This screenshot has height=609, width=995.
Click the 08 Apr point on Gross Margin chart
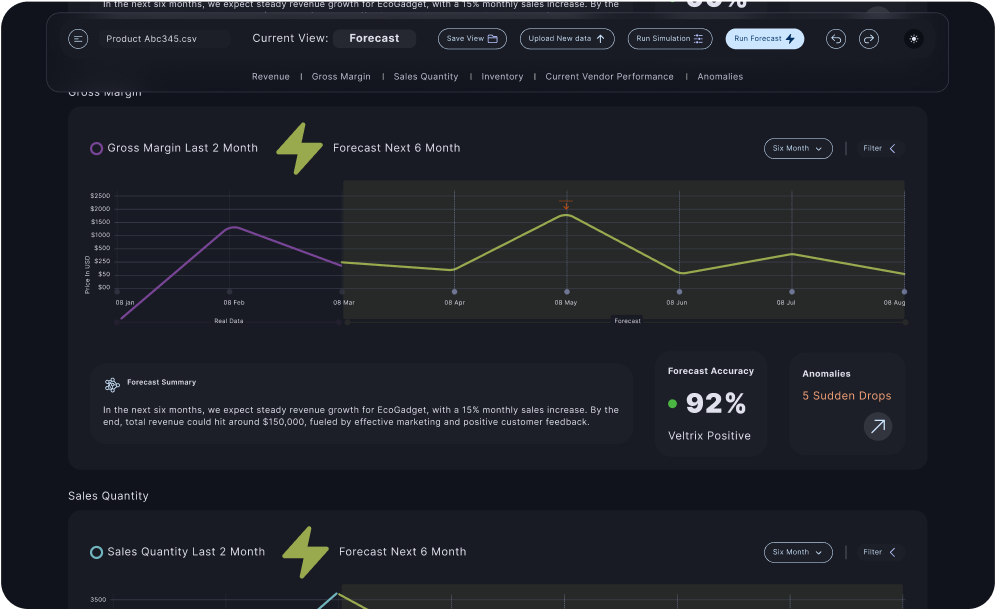(x=454, y=292)
